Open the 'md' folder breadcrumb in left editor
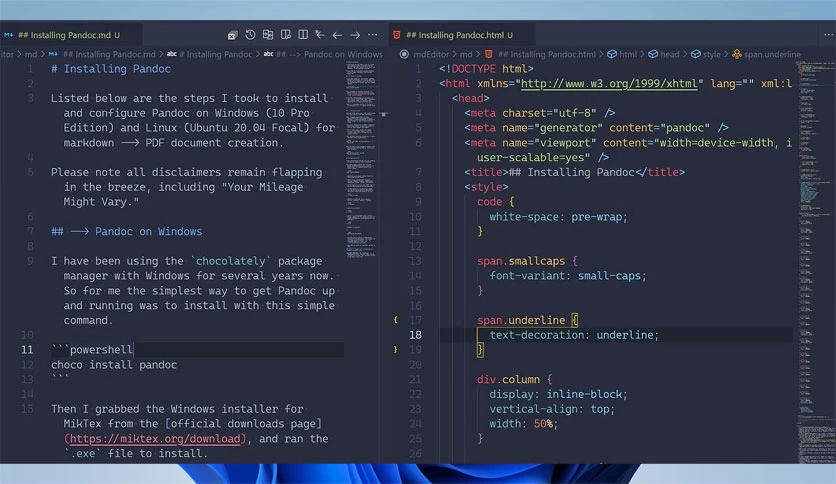 (x=31, y=54)
